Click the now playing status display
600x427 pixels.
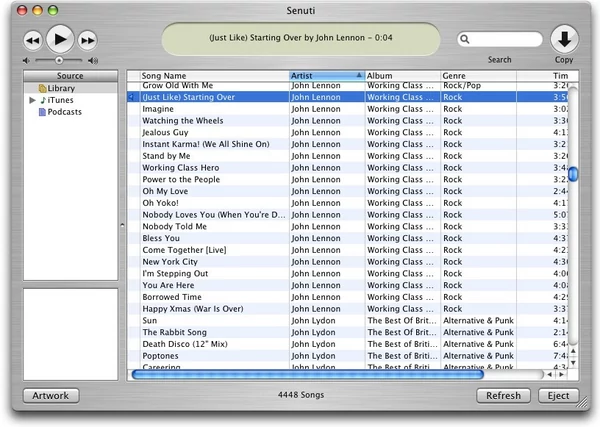pyautogui.click(x=301, y=39)
